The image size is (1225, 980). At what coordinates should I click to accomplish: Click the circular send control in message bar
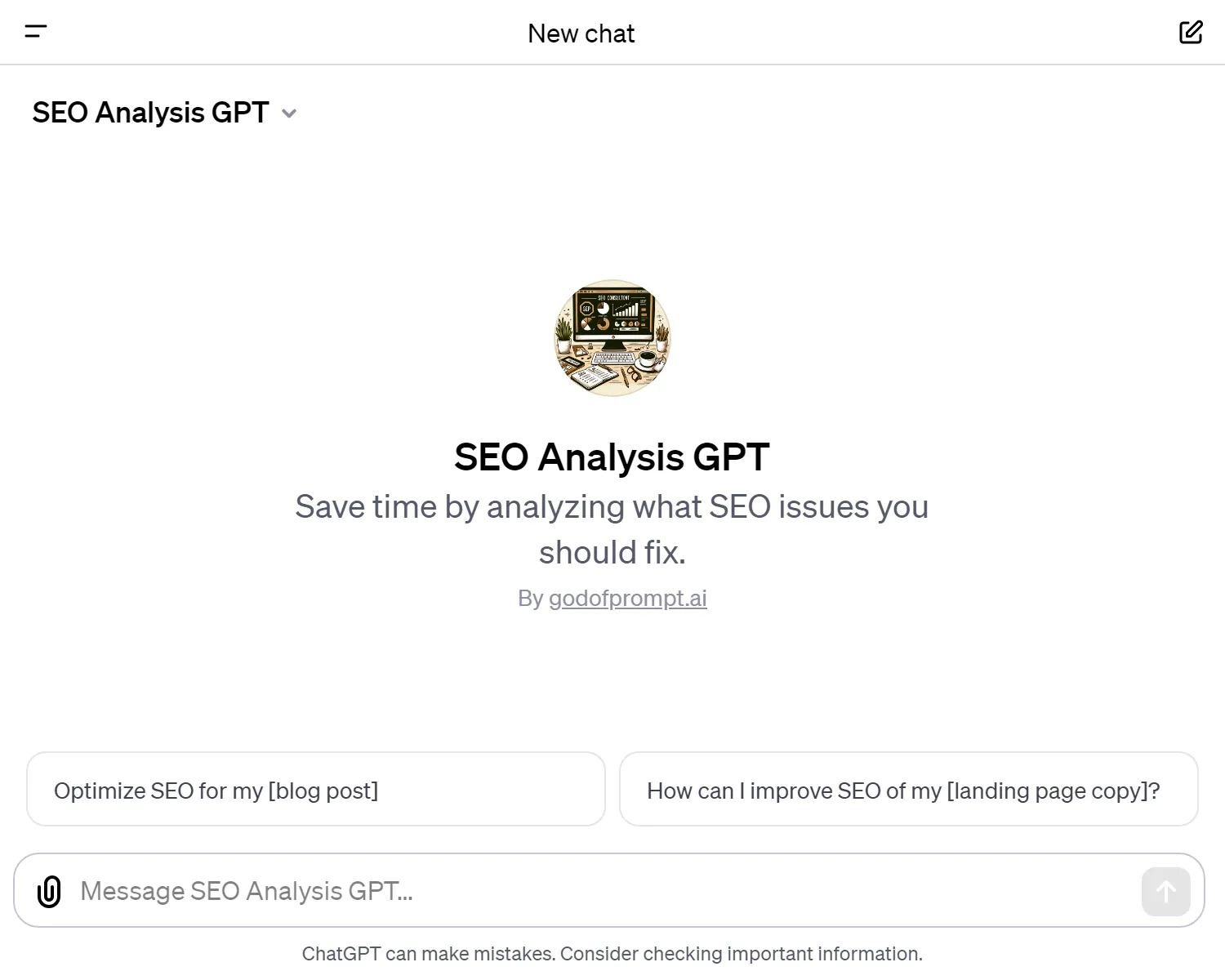tap(1165, 891)
